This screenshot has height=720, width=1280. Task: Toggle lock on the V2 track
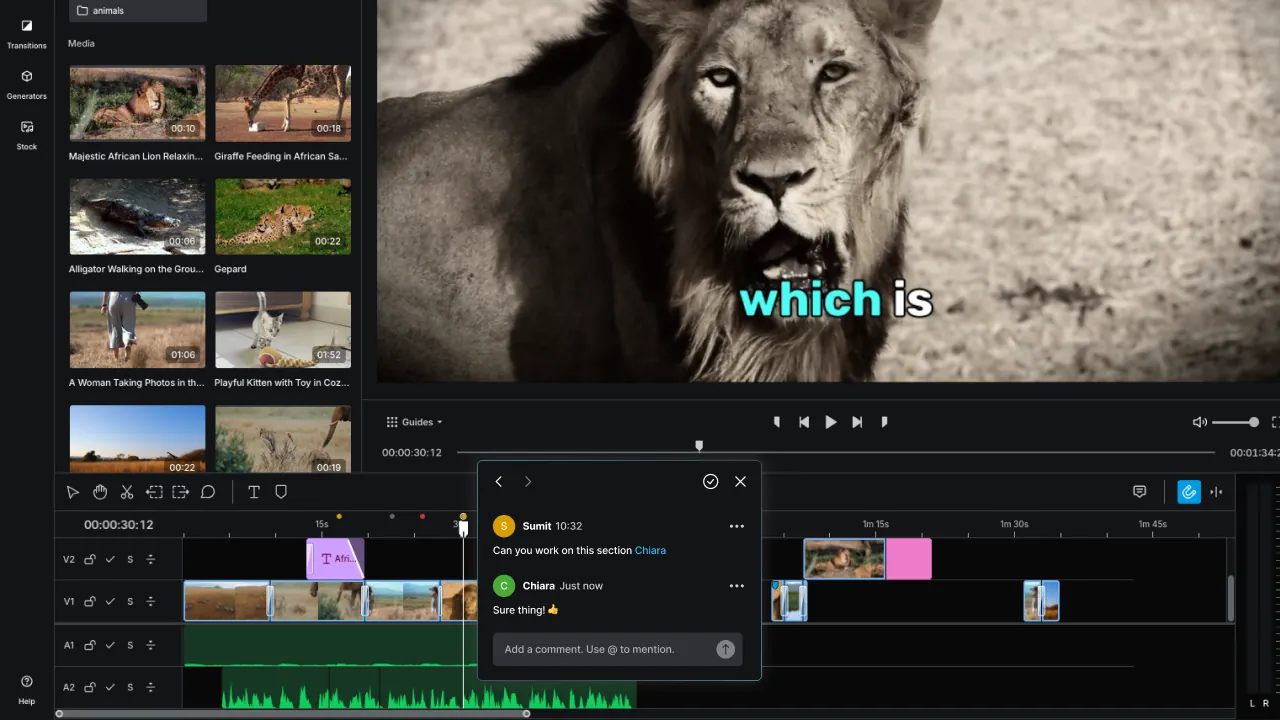tap(90, 559)
